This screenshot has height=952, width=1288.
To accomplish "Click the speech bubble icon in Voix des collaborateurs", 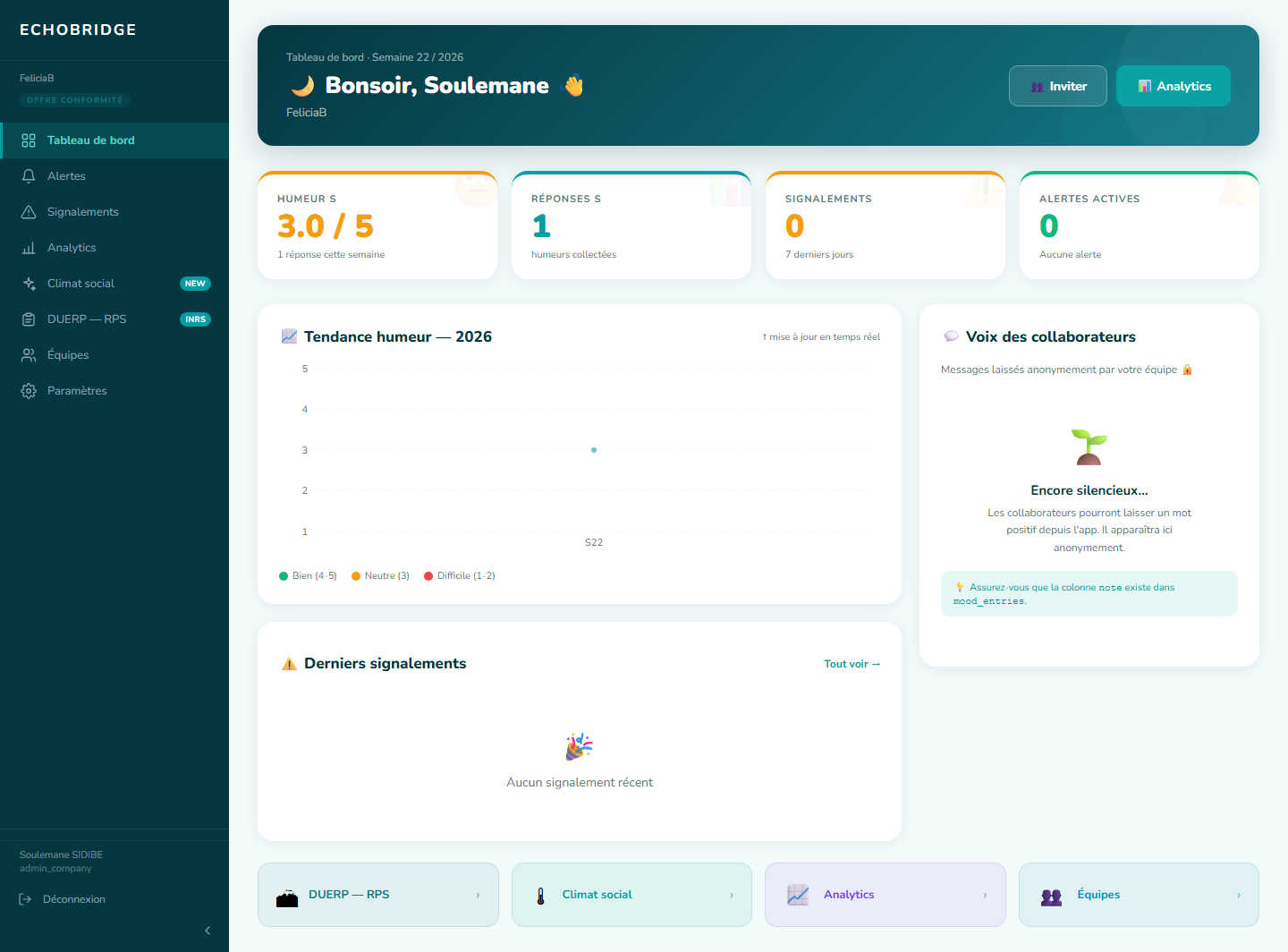I will pos(952,336).
